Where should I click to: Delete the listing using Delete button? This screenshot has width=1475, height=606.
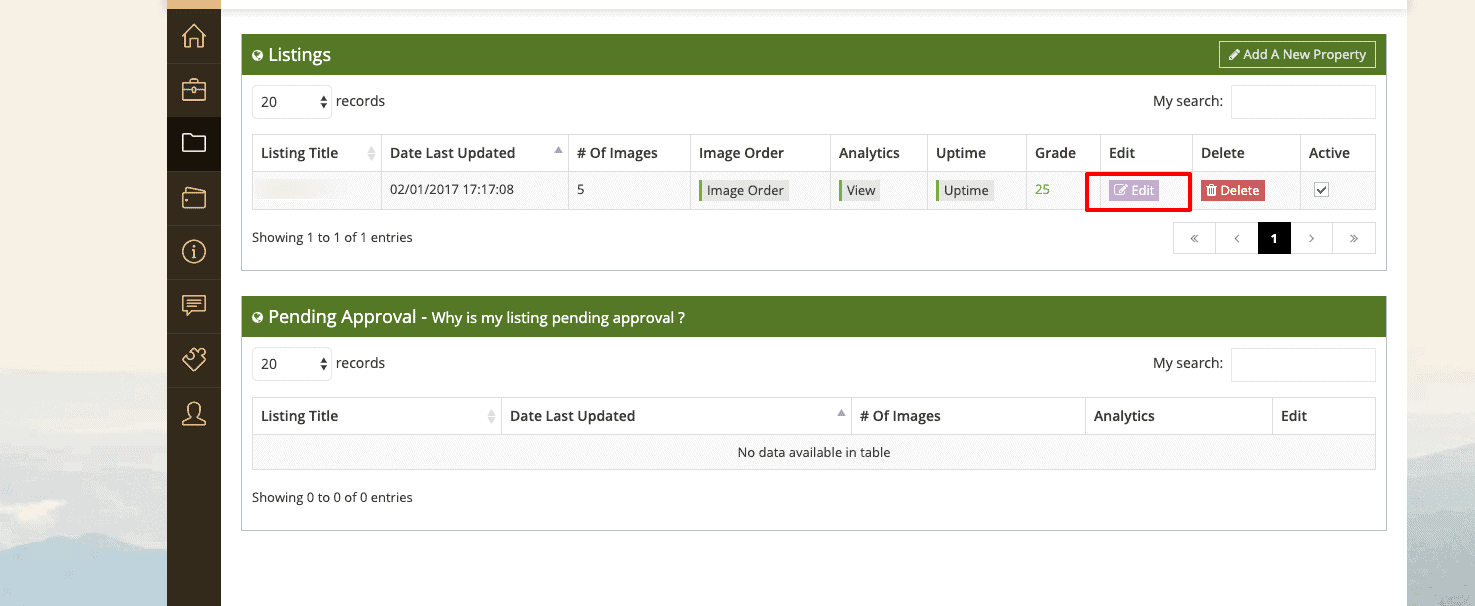click(x=1232, y=190)
